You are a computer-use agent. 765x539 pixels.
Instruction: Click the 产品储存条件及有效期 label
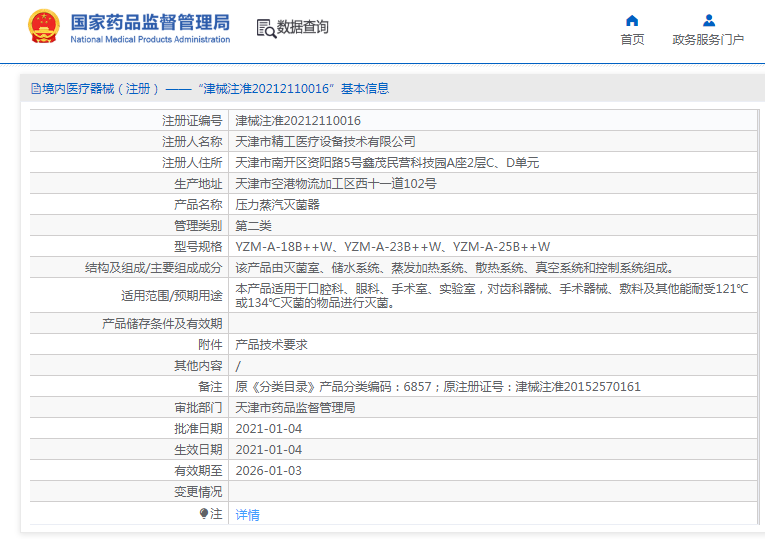162,323
